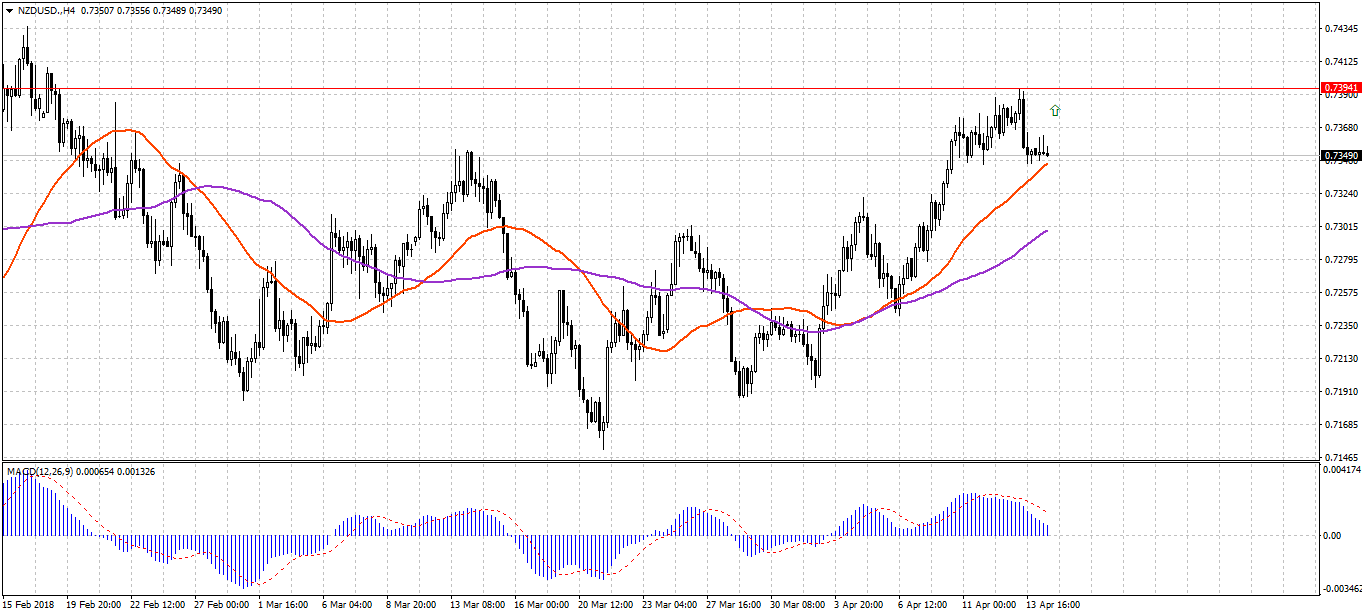Screen dimensions: 1362x616
Task: Click the 6 Mar 04:00 time label
Action: (x=346, y=605)
